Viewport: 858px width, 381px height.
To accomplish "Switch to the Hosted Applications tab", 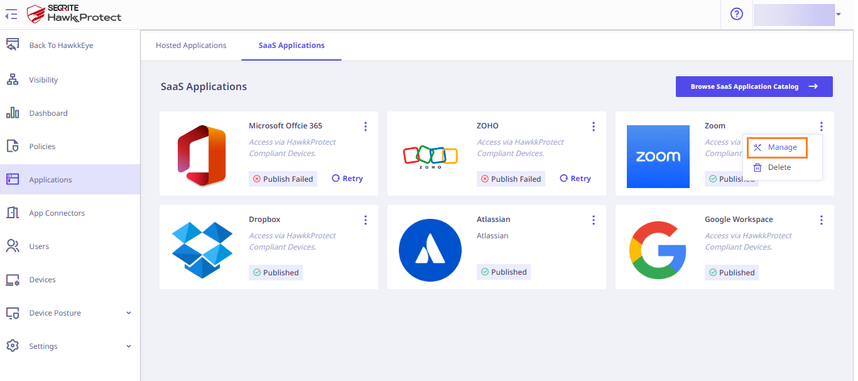I will [x=190, y=45].
